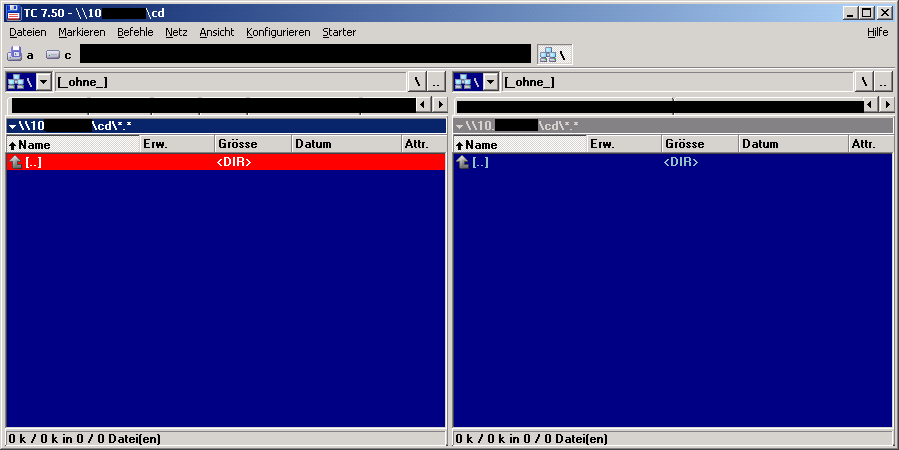Go to root in right panel
899x450 pixels.
[x=864, y=82]
